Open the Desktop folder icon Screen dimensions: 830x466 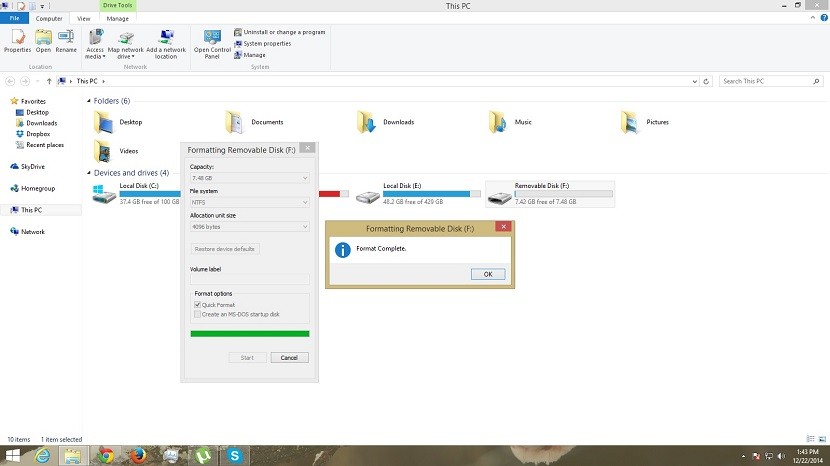104,122
